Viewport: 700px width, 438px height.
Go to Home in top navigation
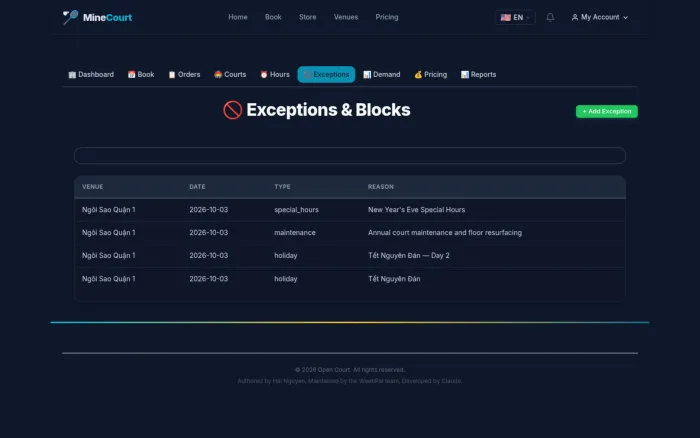pyautogui.click(x=238, y=17)
